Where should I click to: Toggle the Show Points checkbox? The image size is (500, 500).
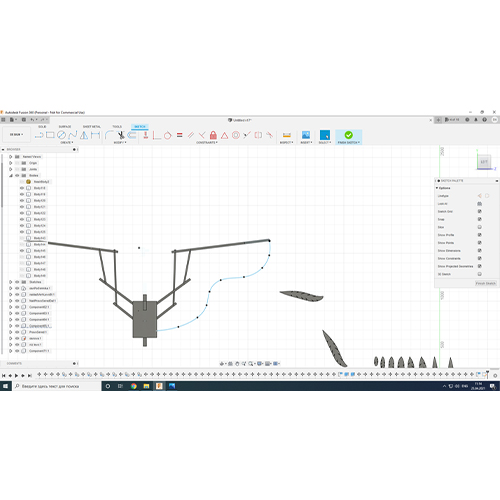click(480, 243)
